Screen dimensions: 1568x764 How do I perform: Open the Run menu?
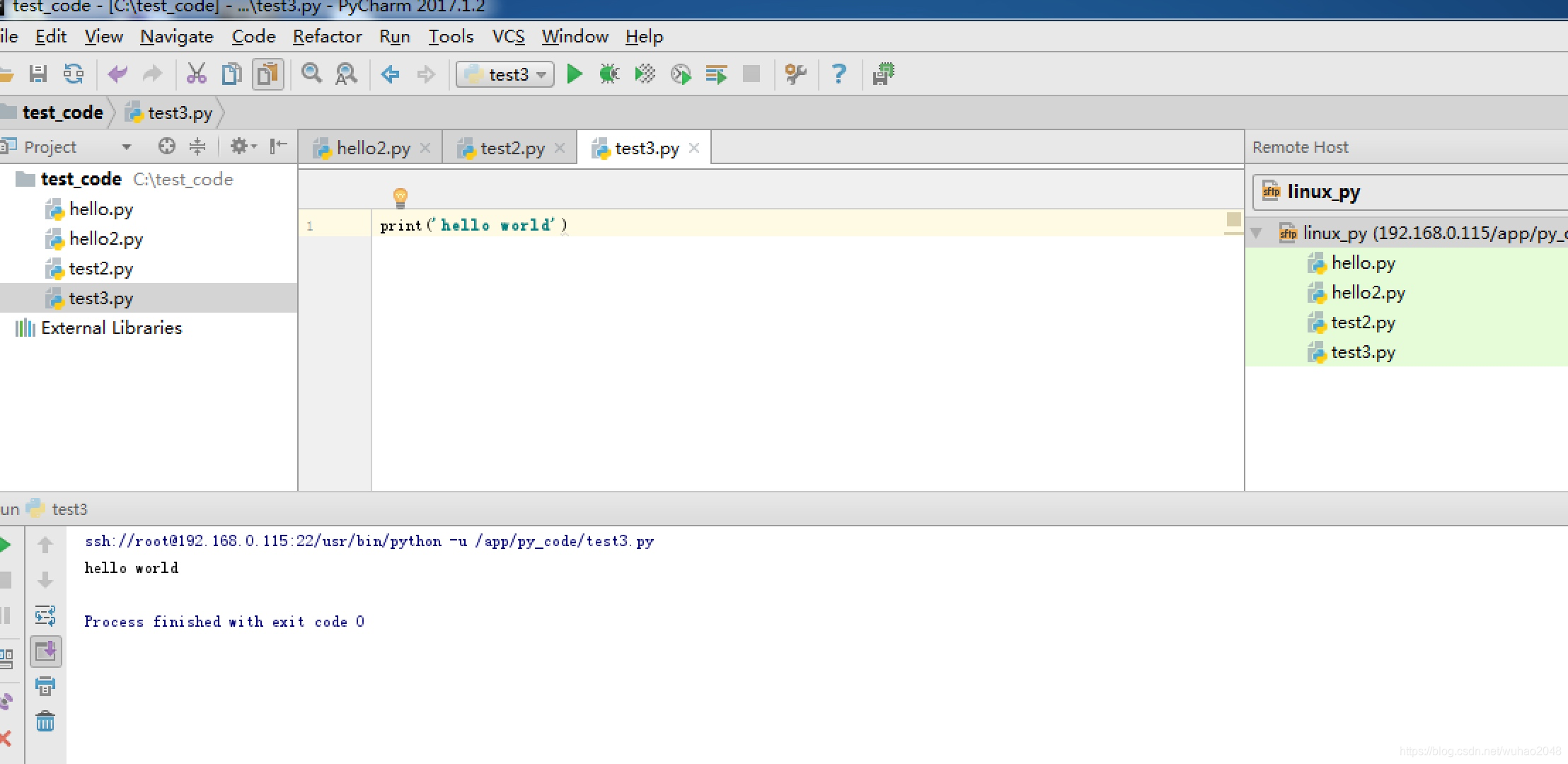395,36
